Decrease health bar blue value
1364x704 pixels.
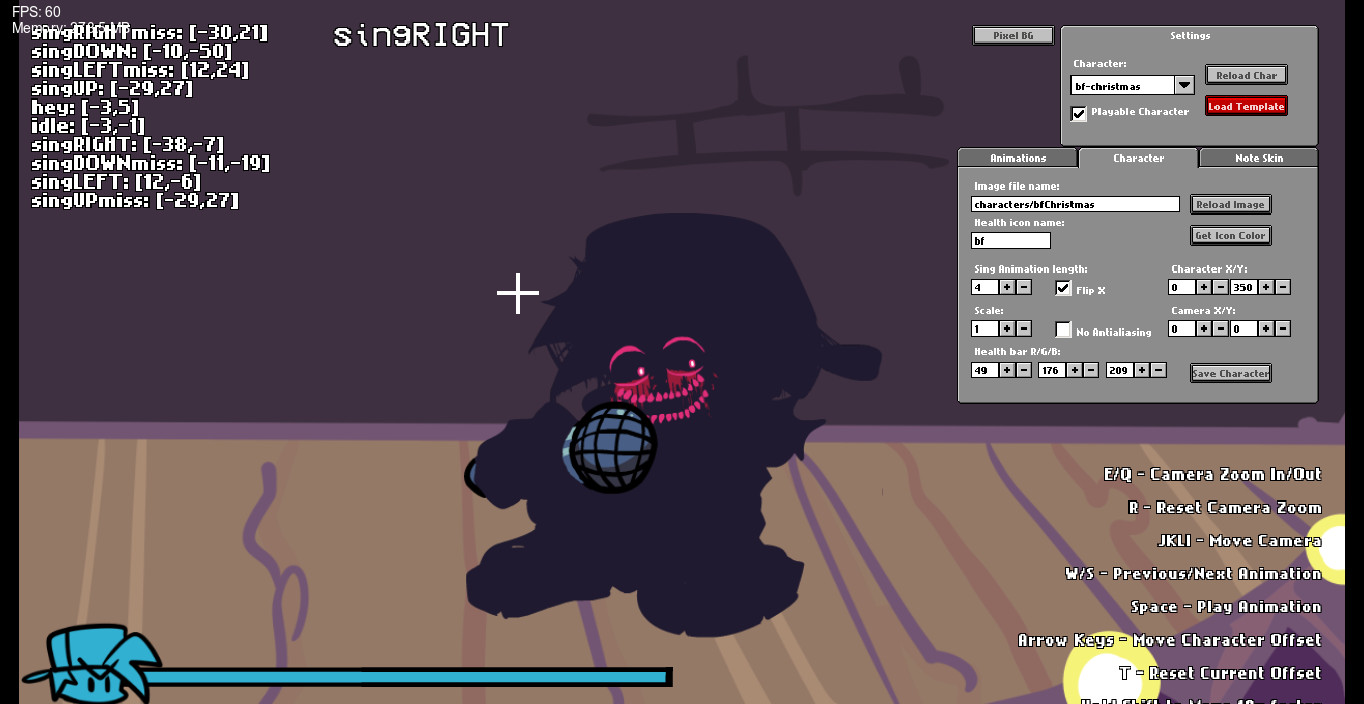pos(1159,371)
